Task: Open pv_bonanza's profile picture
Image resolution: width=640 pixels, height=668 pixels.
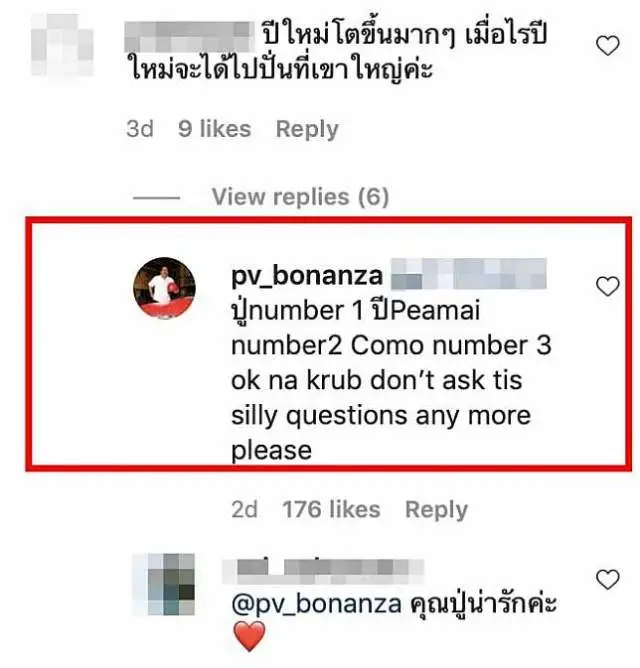Action: click(x=164, y=288)
